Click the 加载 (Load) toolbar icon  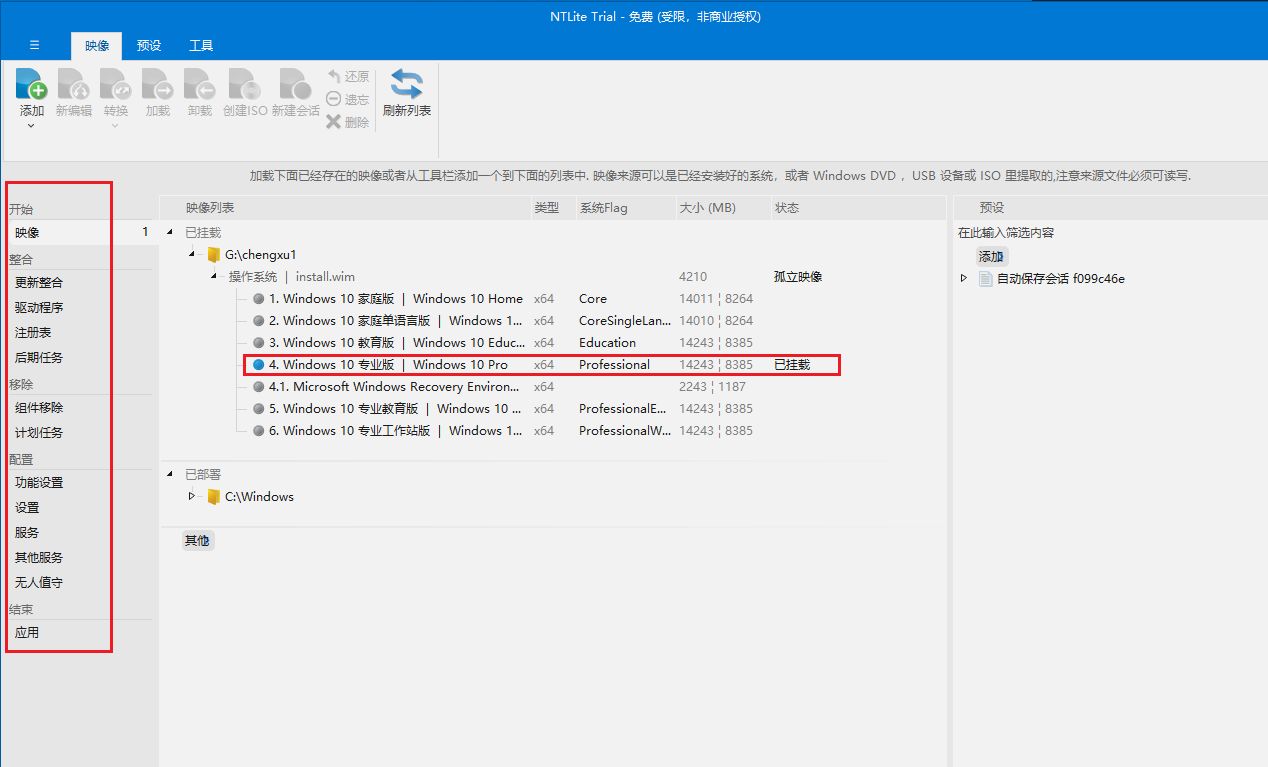[x=158, y=85]
